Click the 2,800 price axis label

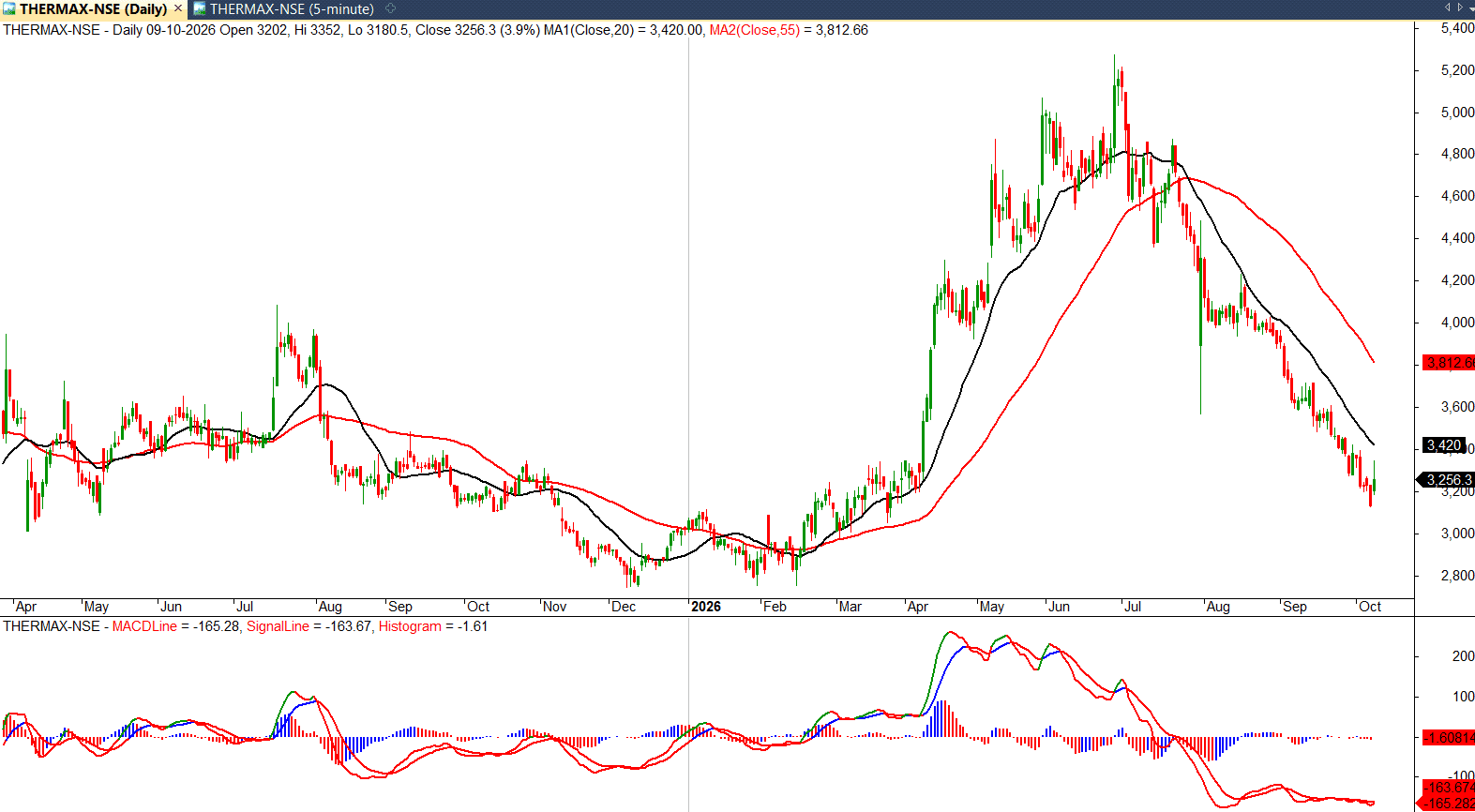point(1457,576)
